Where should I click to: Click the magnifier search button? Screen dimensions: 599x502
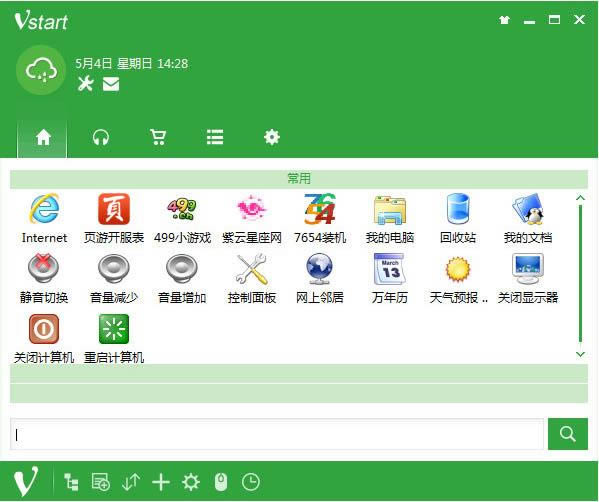coord(568,434)
